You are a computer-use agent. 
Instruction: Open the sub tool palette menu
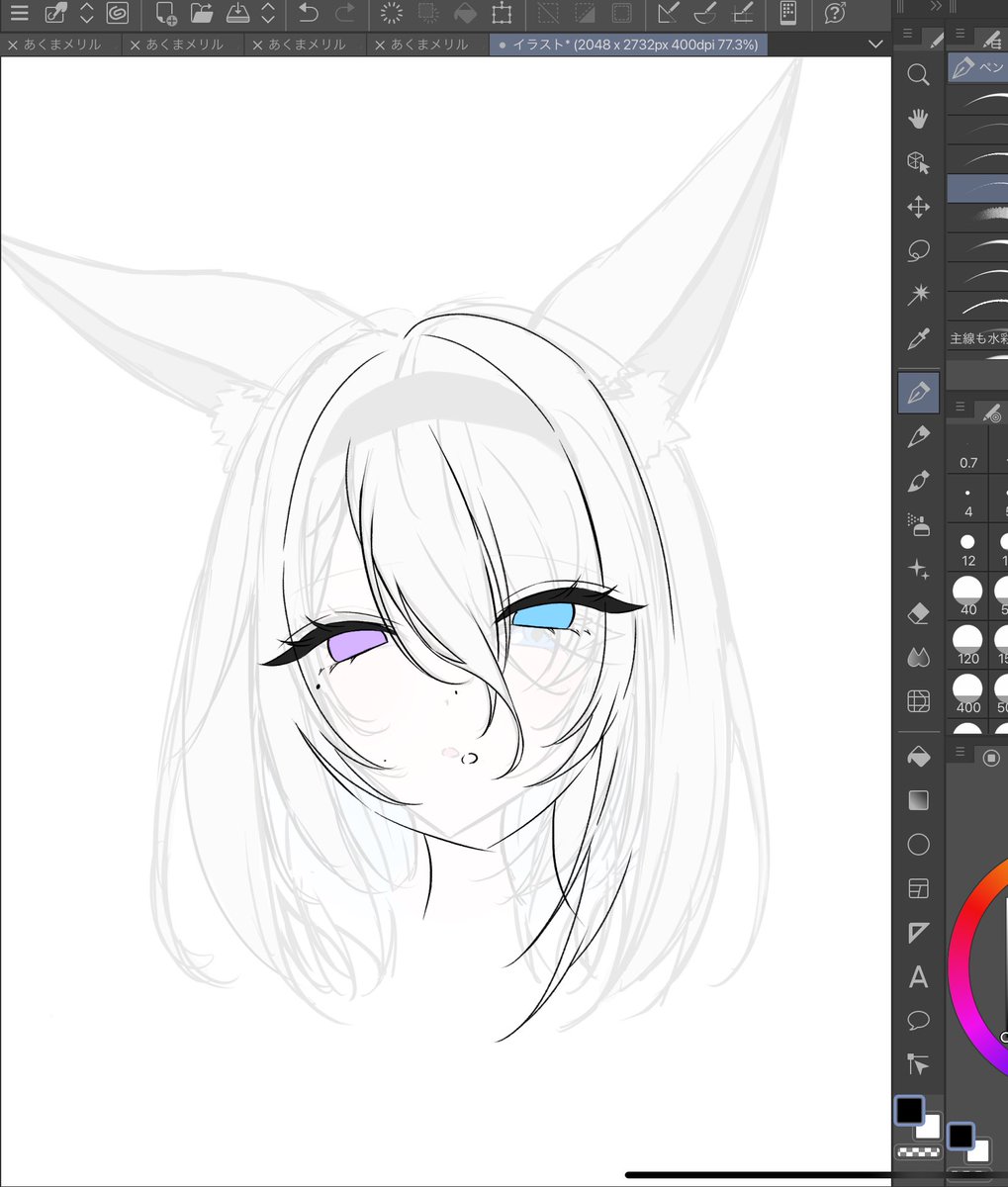[x=960, y=34]
